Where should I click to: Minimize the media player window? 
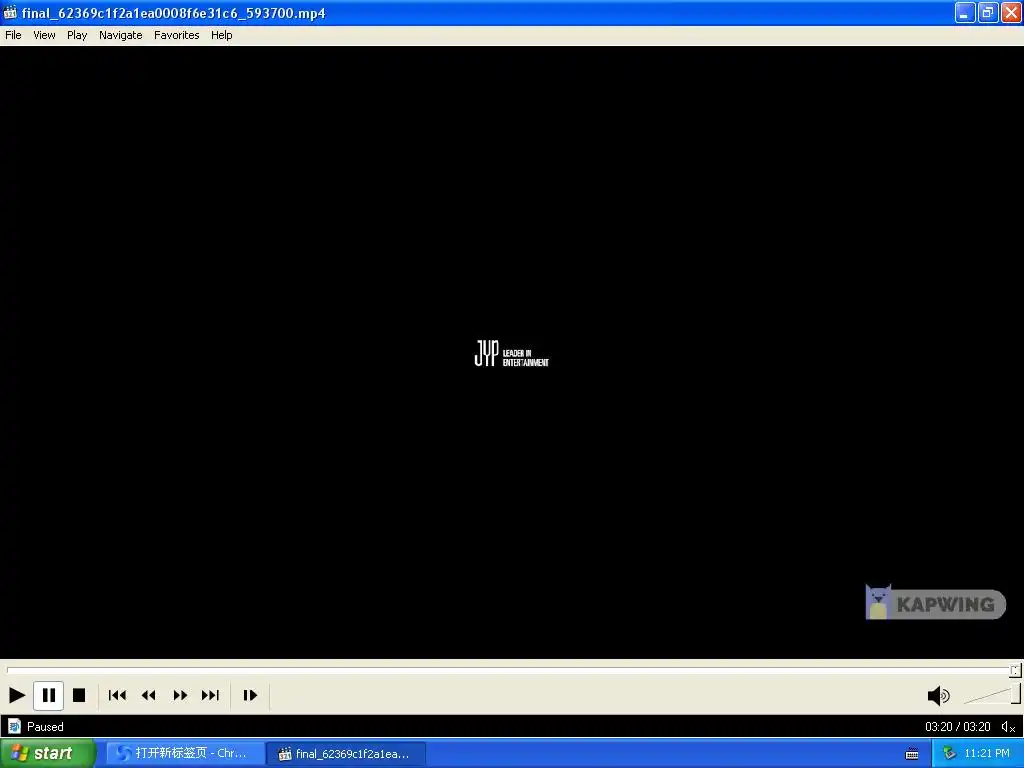(x=965, y=12)
